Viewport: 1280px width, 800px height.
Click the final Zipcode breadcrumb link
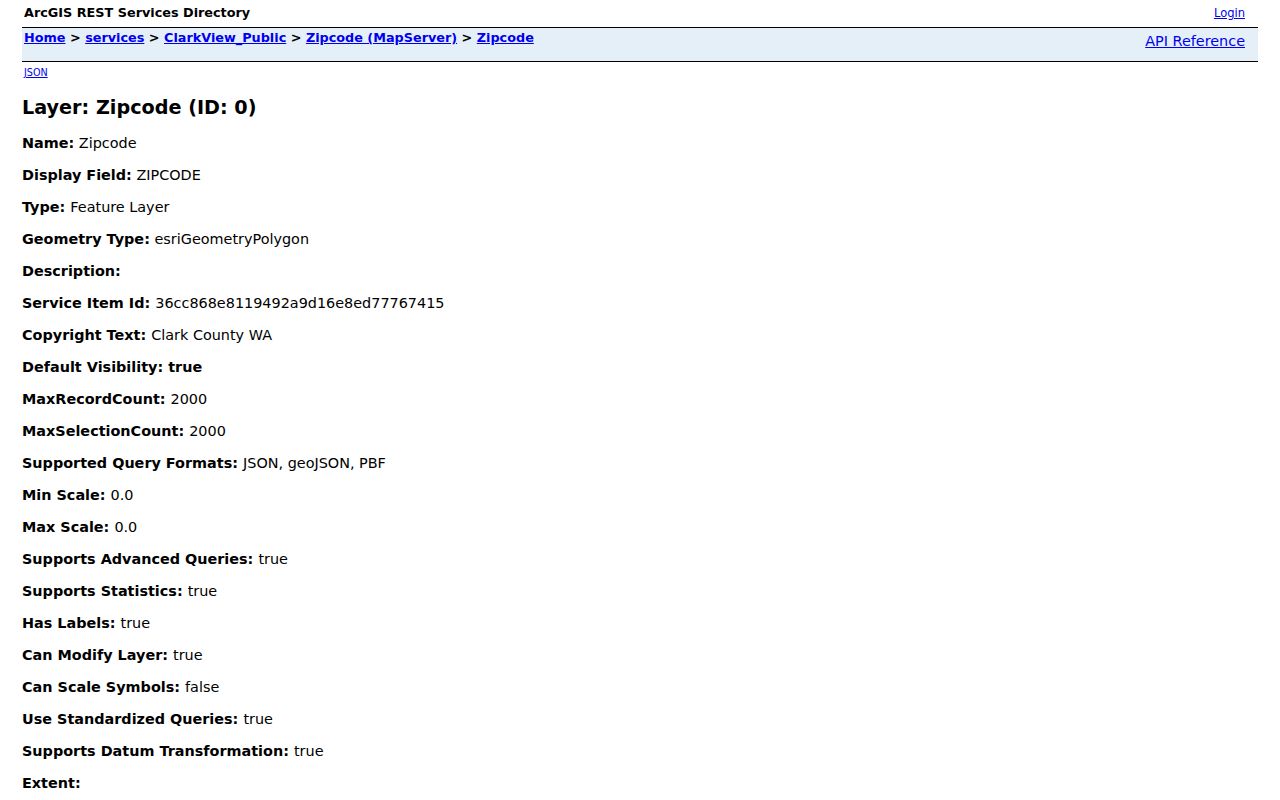(505, 38)
